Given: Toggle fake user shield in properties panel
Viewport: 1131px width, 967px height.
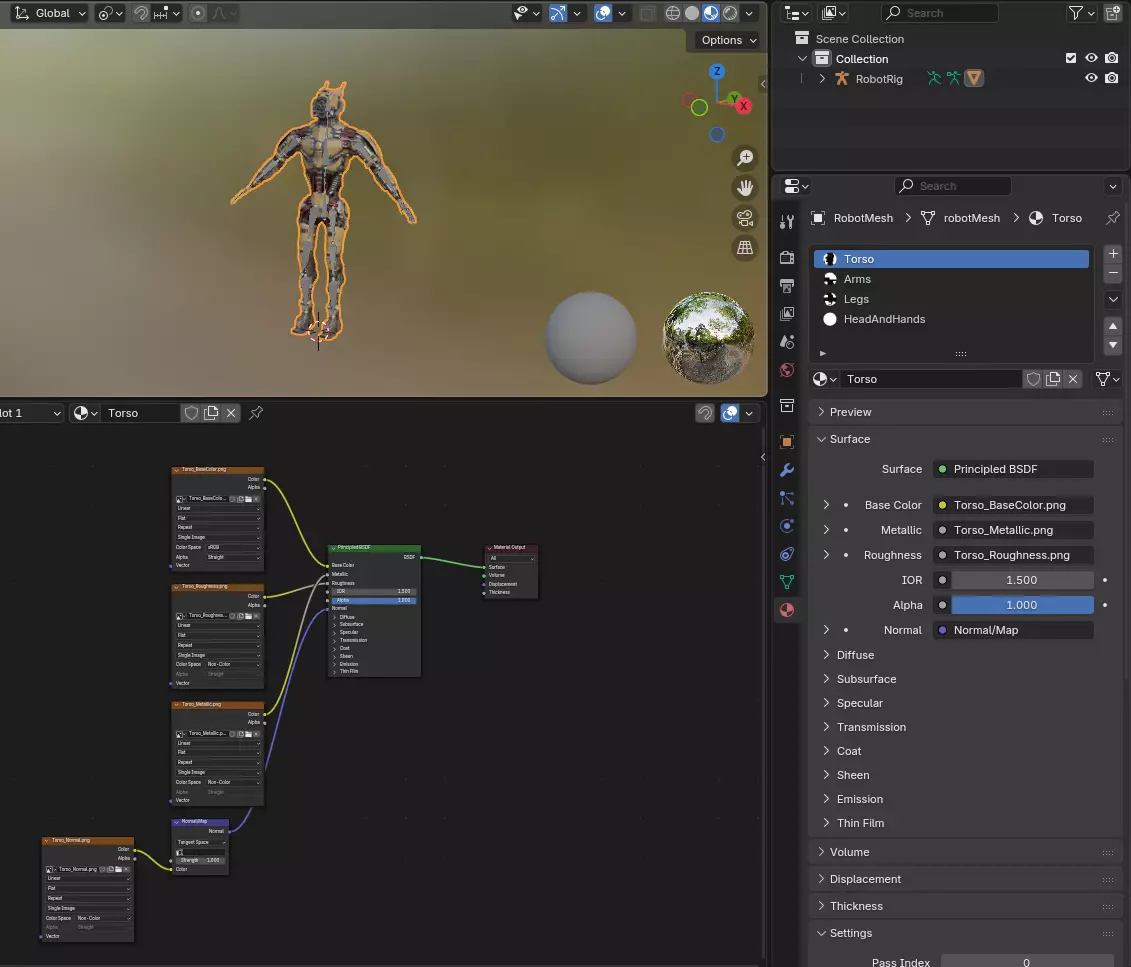Looking at the screenshot, I should click(x=1033, y=379).
